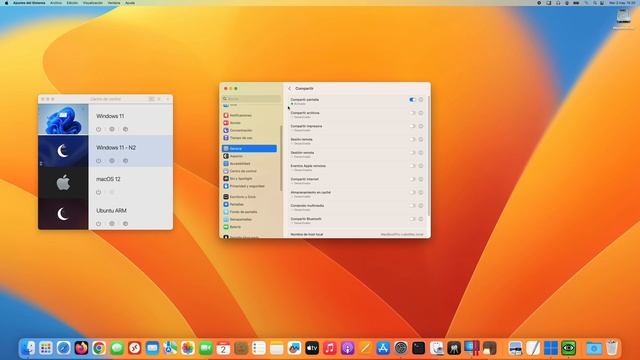This screenshot has height=360, width=640.
Task: Open Pantallas in settings sidebar
Action: [x=249, y=204]
